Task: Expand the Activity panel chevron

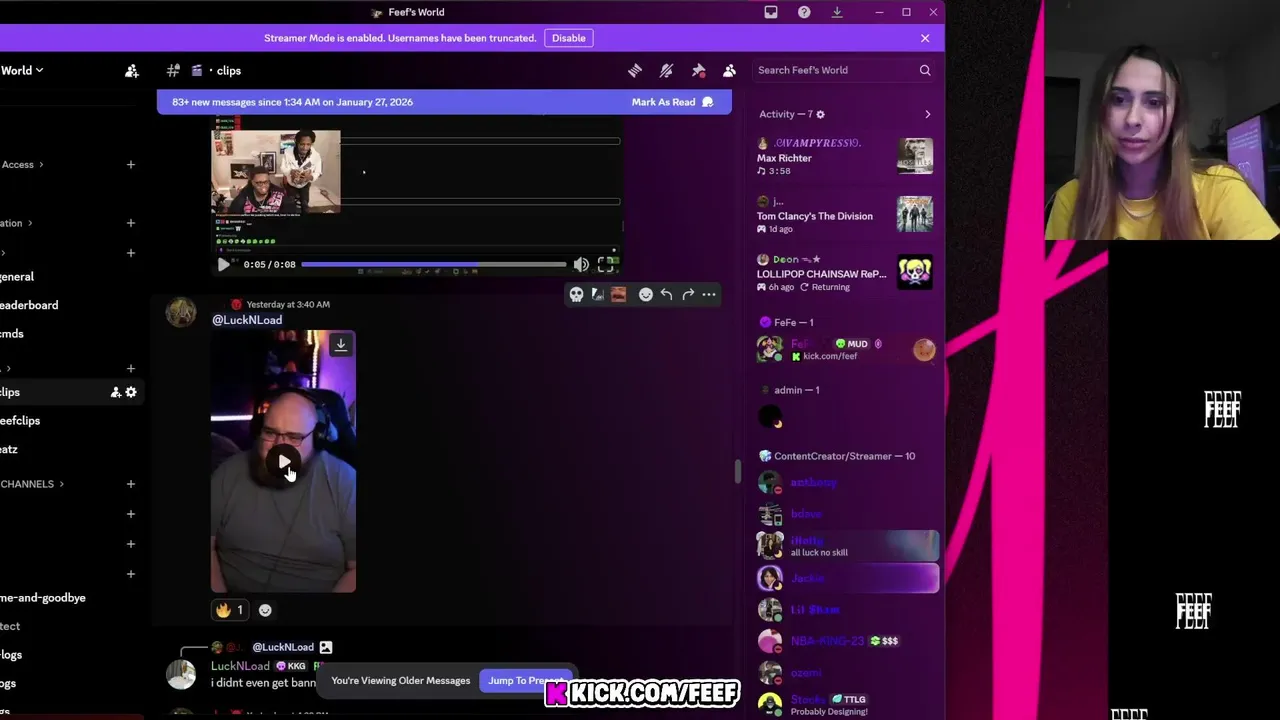Action: 927,114
